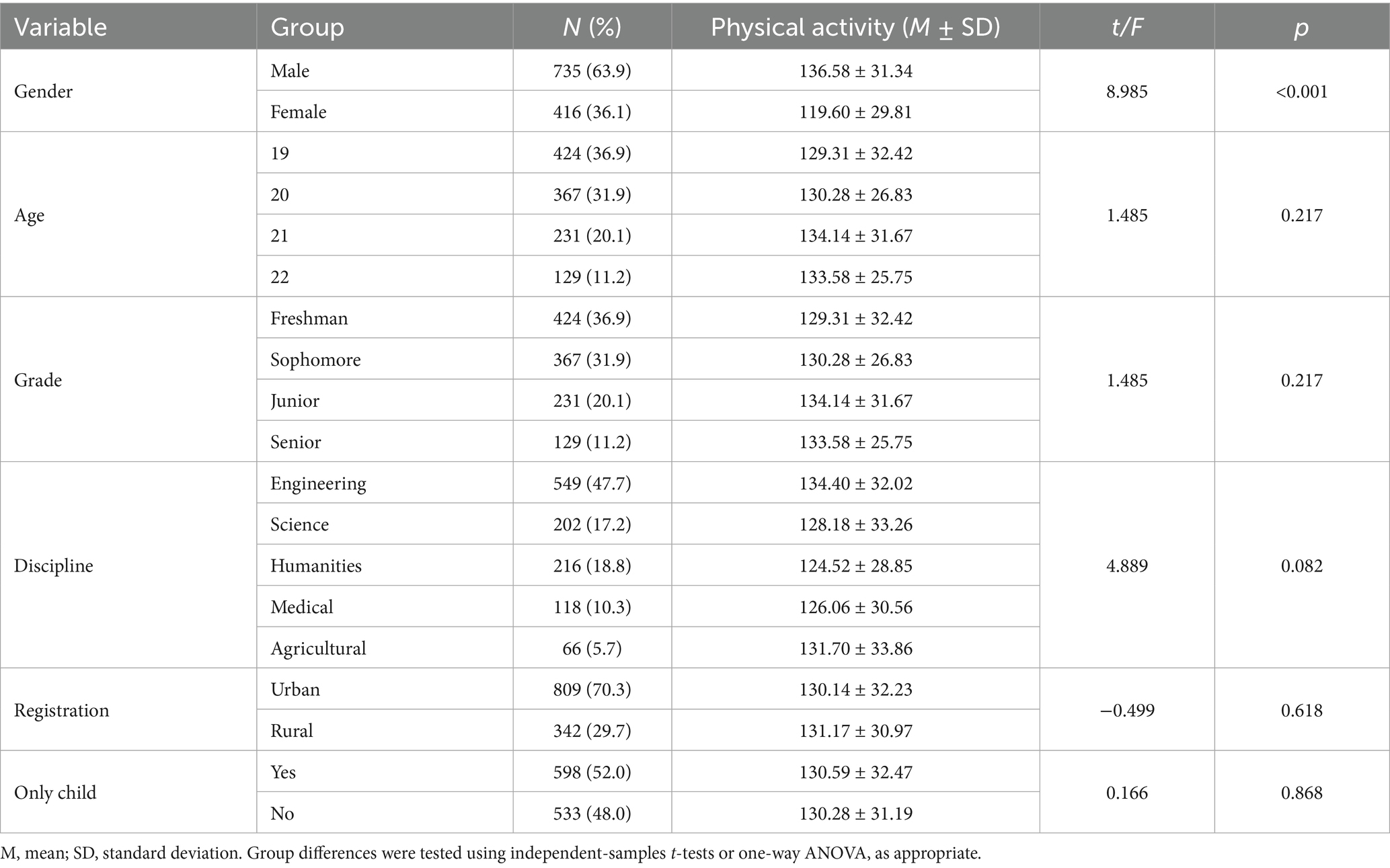This screenshot has width=1390, height=868.
Task: Select the 735 (63.9) count cell
Action: coord(592,71)
